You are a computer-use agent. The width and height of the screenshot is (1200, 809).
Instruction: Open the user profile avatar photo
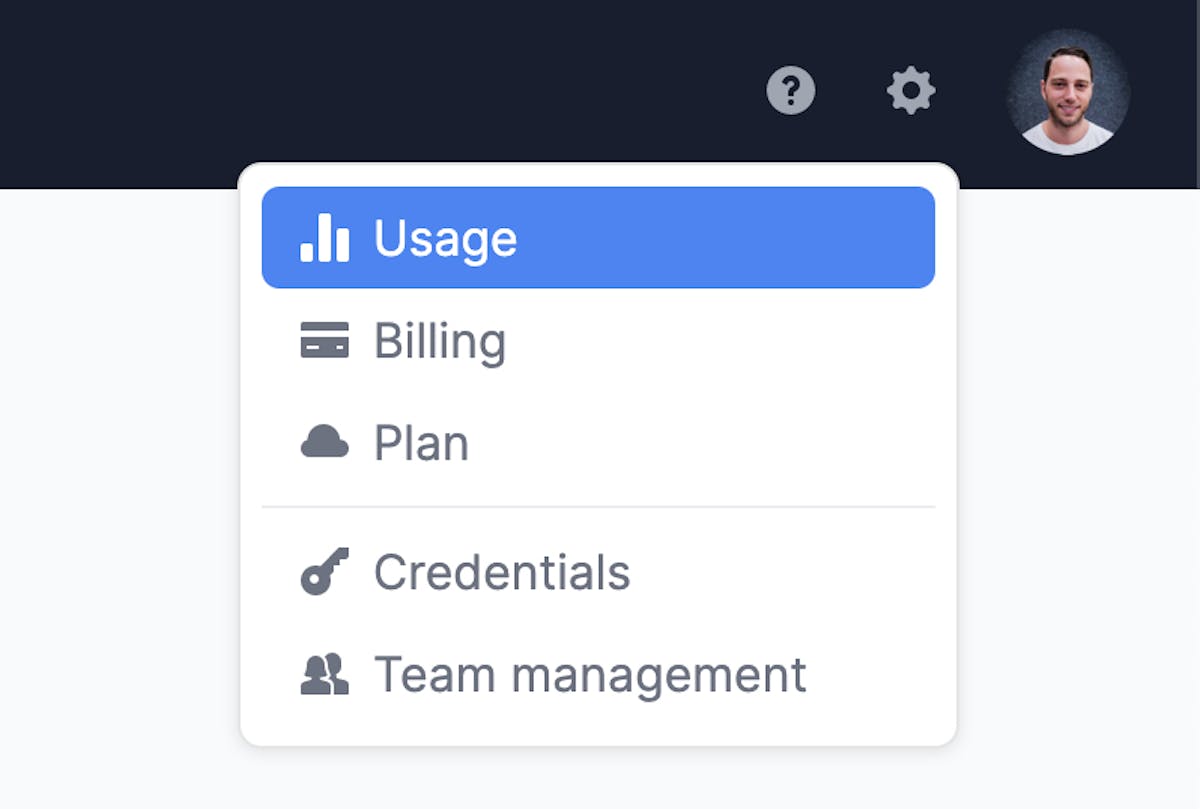[1068, 92]
